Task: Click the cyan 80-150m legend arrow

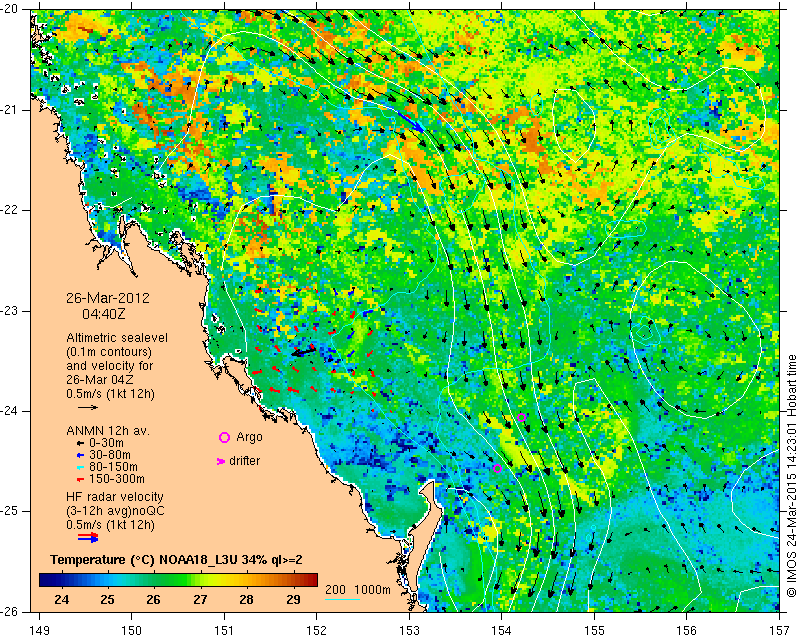Action: (80, 467)
